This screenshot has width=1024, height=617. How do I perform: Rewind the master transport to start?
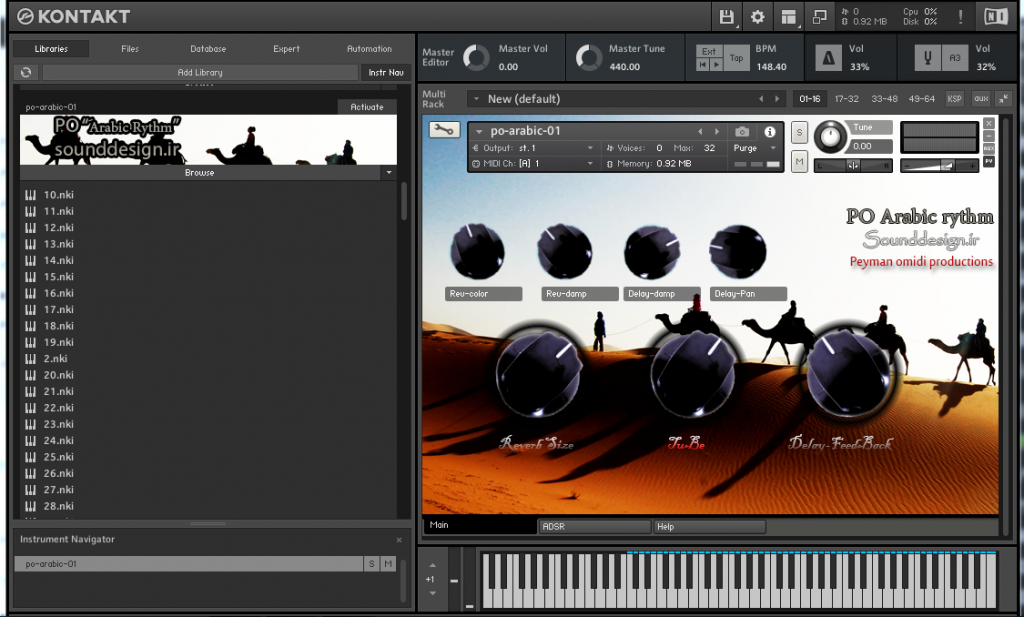click(x=703, y=65)
